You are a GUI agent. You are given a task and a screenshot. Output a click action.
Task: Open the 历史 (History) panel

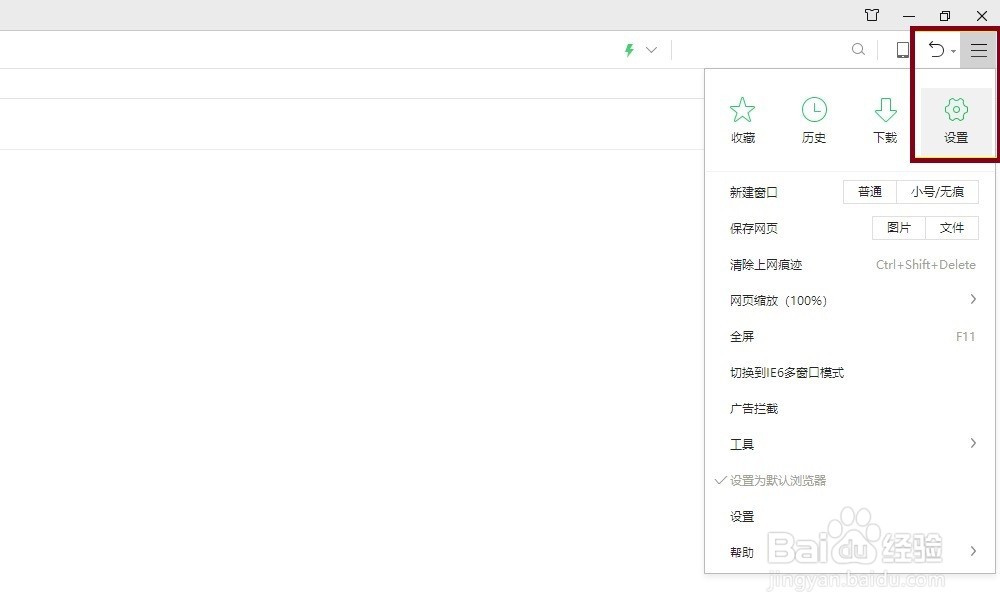pyautogui.click(x=814, y=118)
